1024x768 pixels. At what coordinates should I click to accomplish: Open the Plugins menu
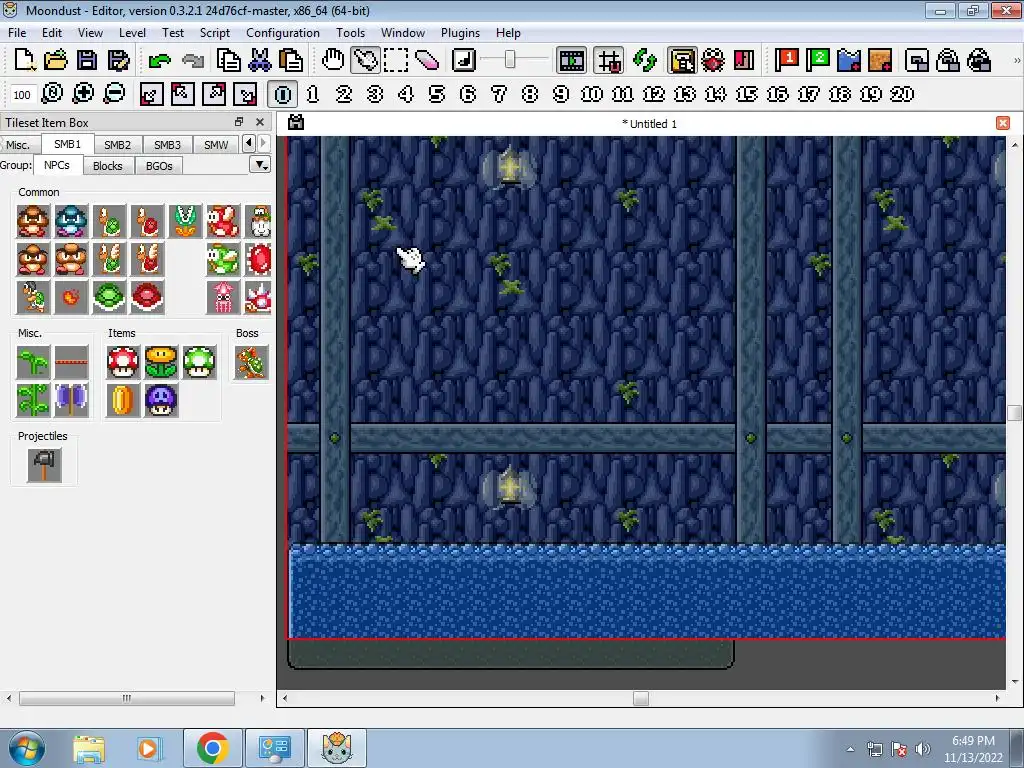[460, 33]
